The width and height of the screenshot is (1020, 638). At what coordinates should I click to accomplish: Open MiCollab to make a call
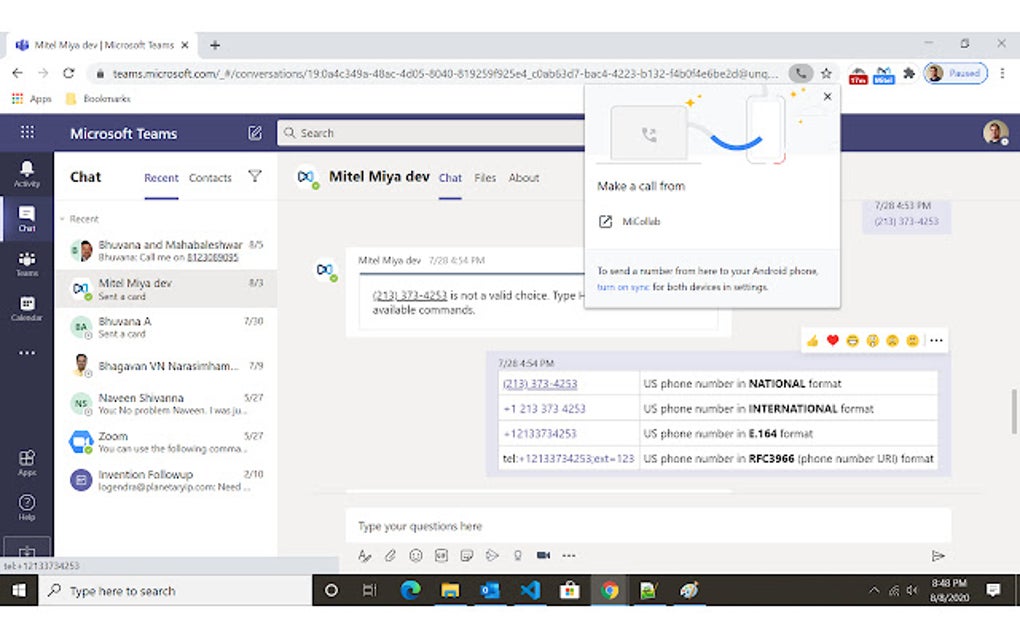point(641,221)
